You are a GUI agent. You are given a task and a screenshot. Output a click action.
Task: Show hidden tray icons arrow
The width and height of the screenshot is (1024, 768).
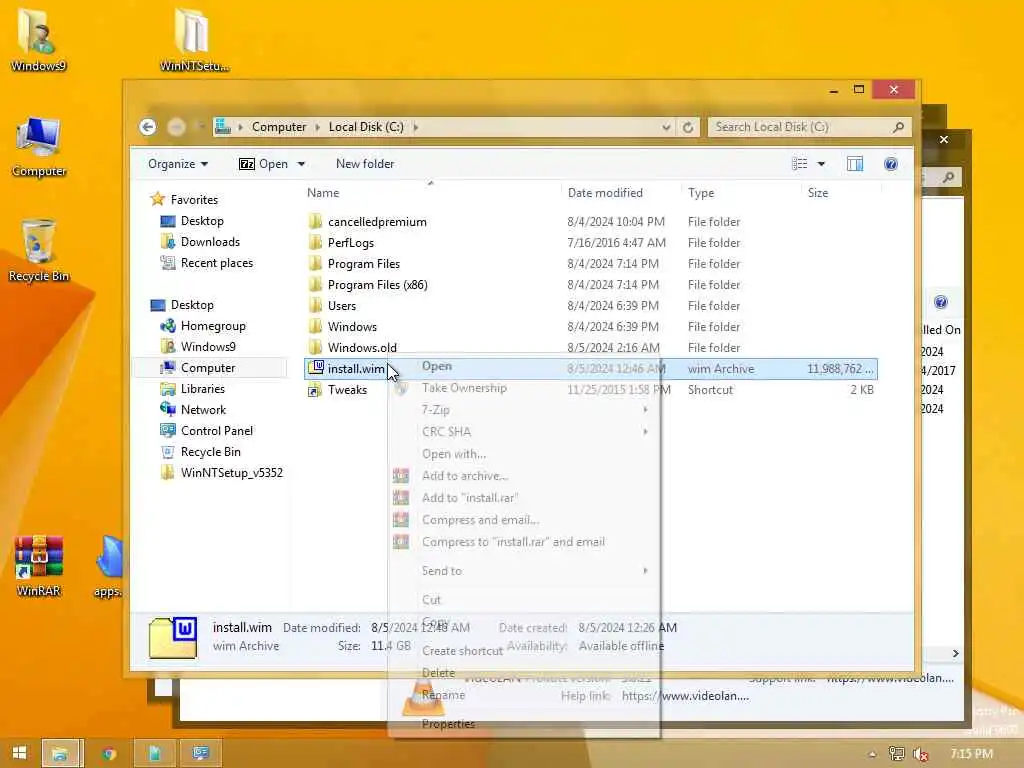[872, 754]
